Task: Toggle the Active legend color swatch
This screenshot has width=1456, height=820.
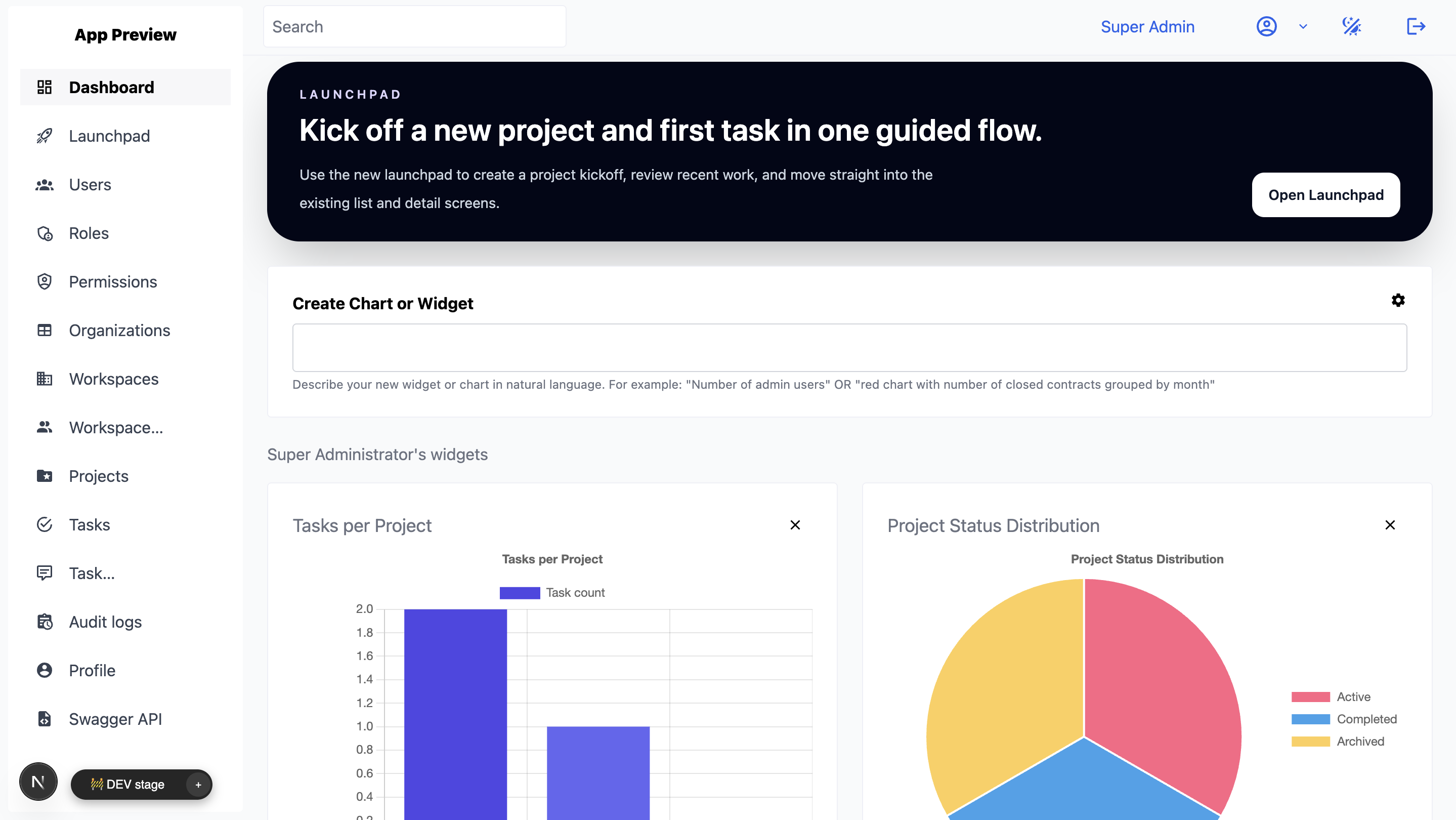Action: tap(1310, 696)
